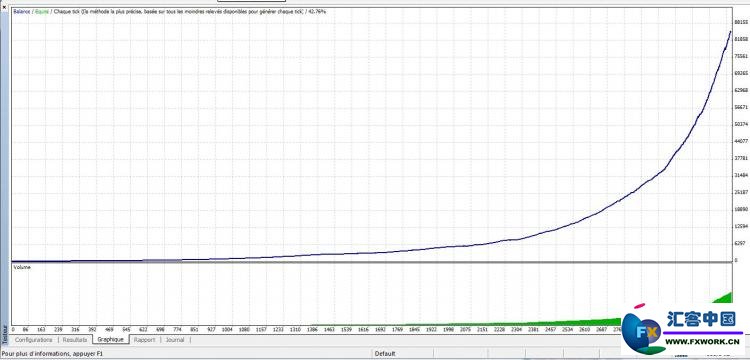Show the Journal tab
The width and height of the screenshot is (750, 360).
pyautogui.click(x=175, y=340)
